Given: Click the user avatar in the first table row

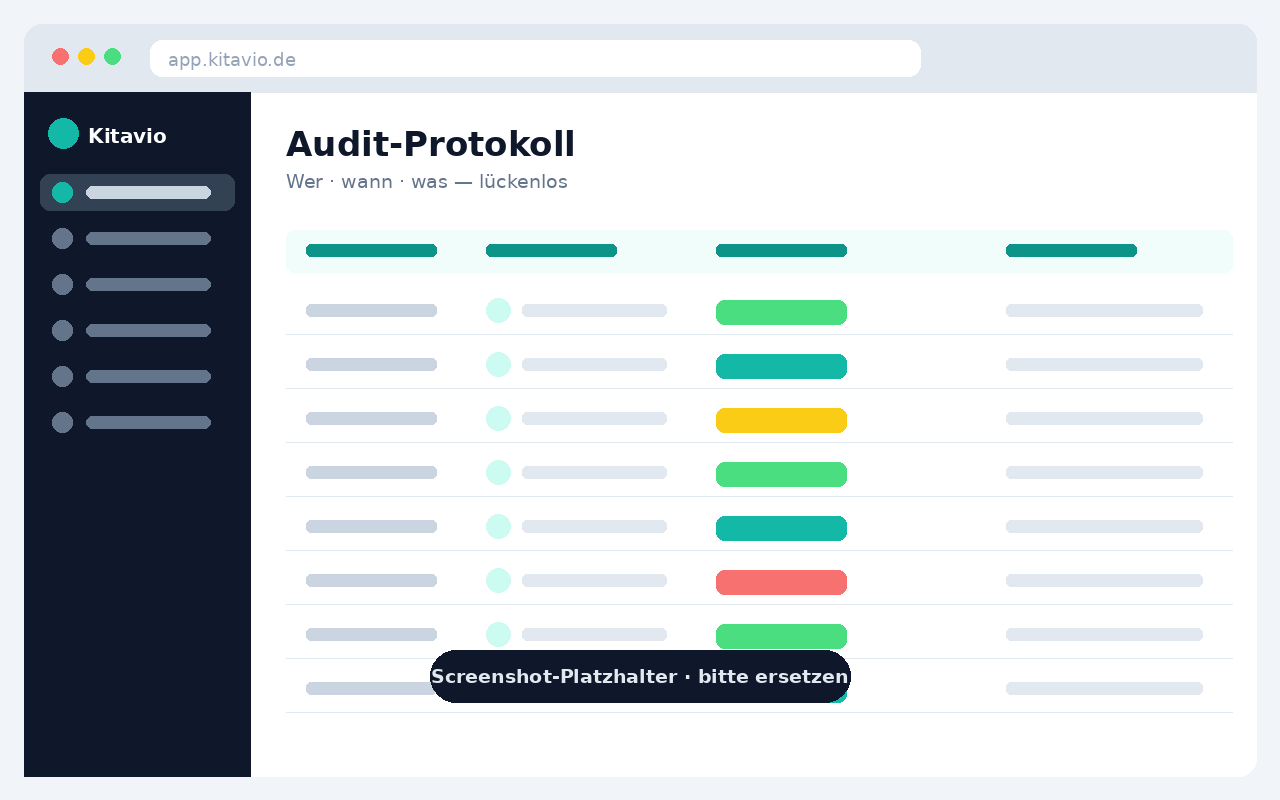Looking at the screenshot, I should (x=498, y=311).
